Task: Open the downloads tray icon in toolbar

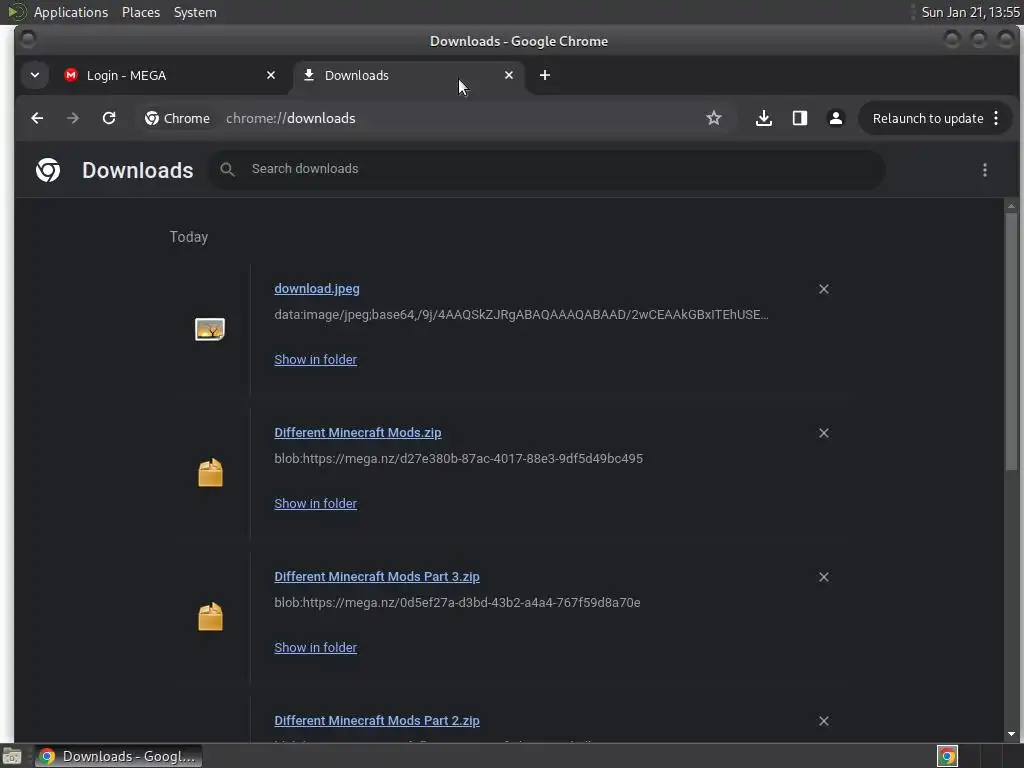Action: coord(763,118)
